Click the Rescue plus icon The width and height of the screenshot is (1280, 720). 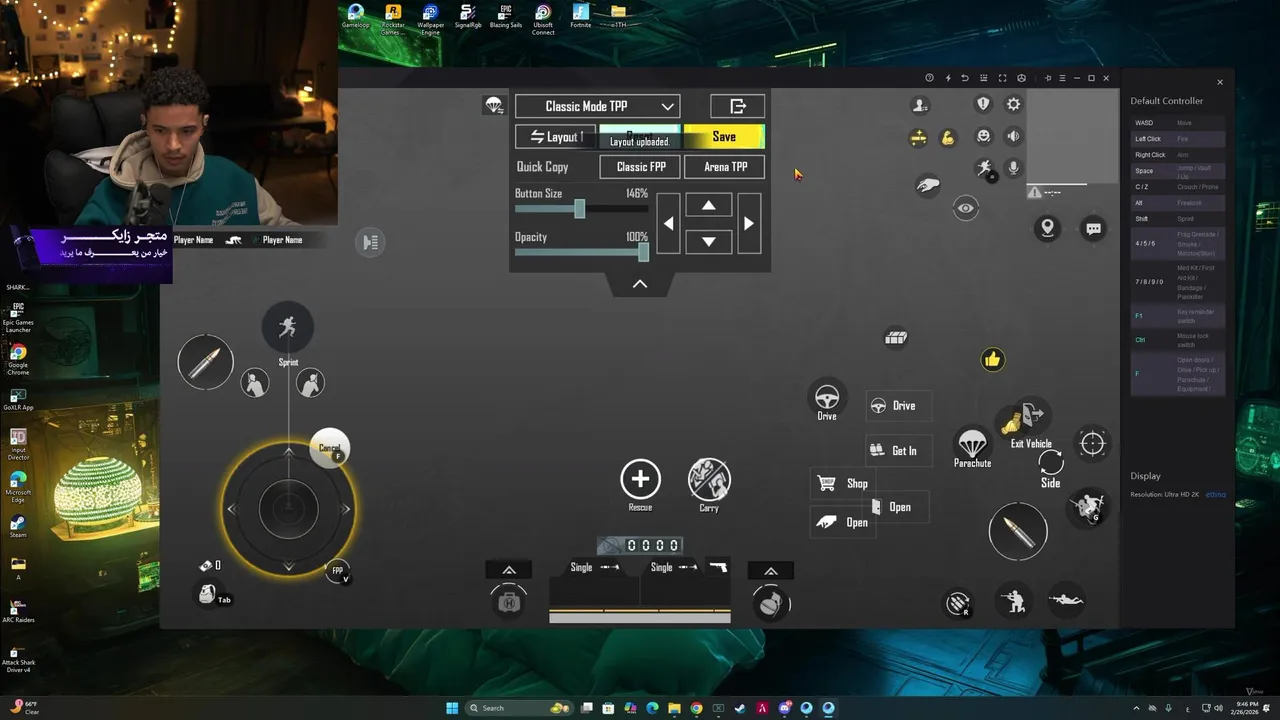click(x=640, y=479)
